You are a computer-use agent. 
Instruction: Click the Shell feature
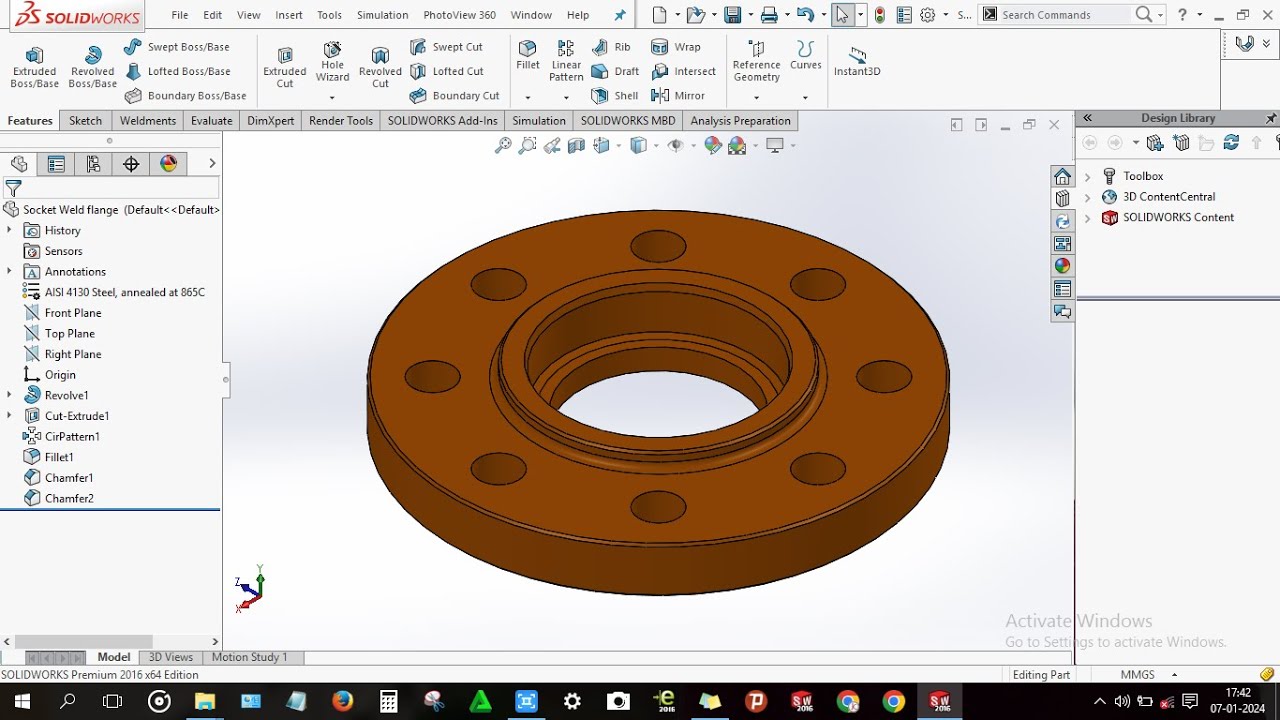(615, 96)
